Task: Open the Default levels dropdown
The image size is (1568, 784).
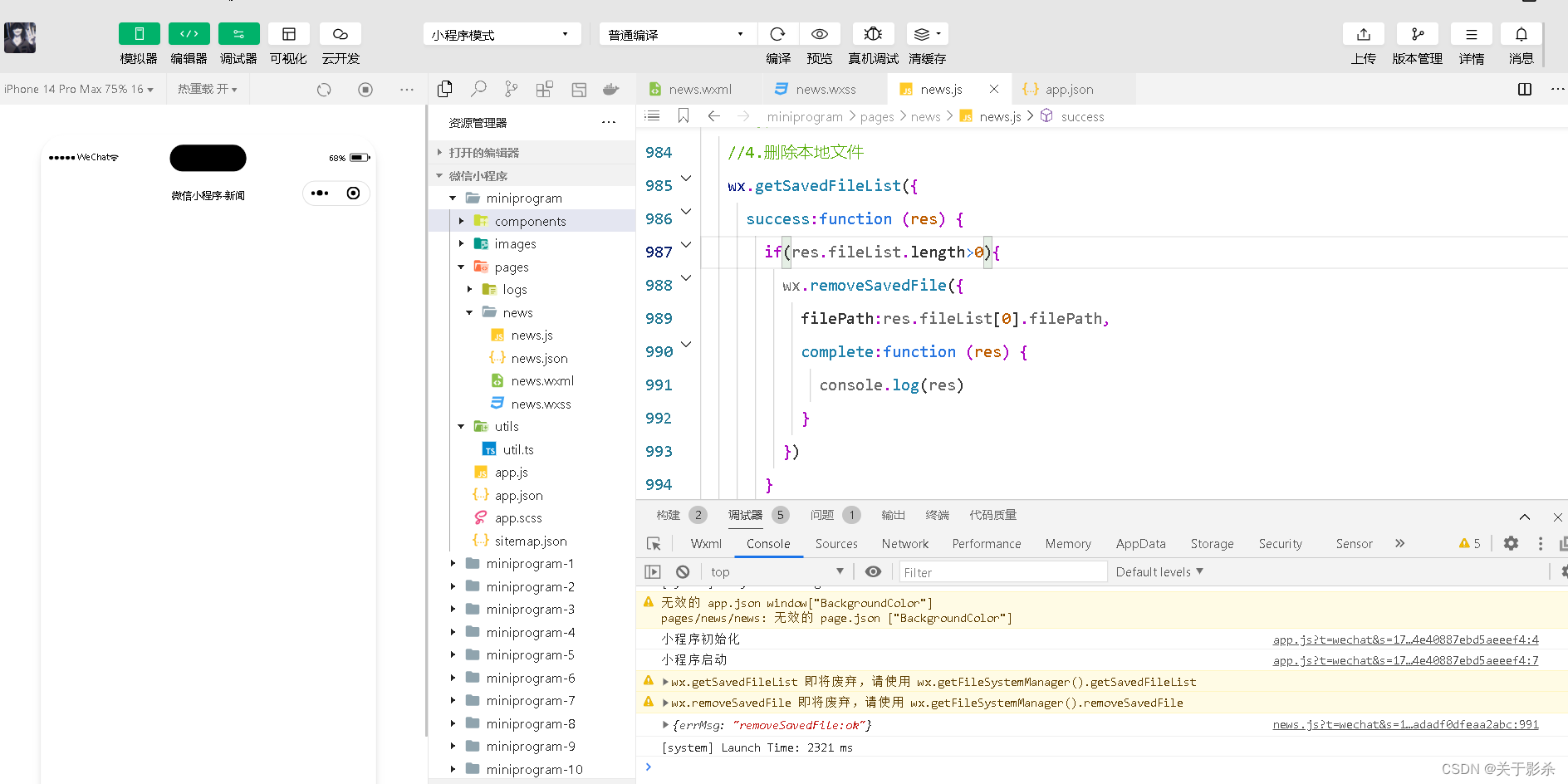Action: point(1159,572)
